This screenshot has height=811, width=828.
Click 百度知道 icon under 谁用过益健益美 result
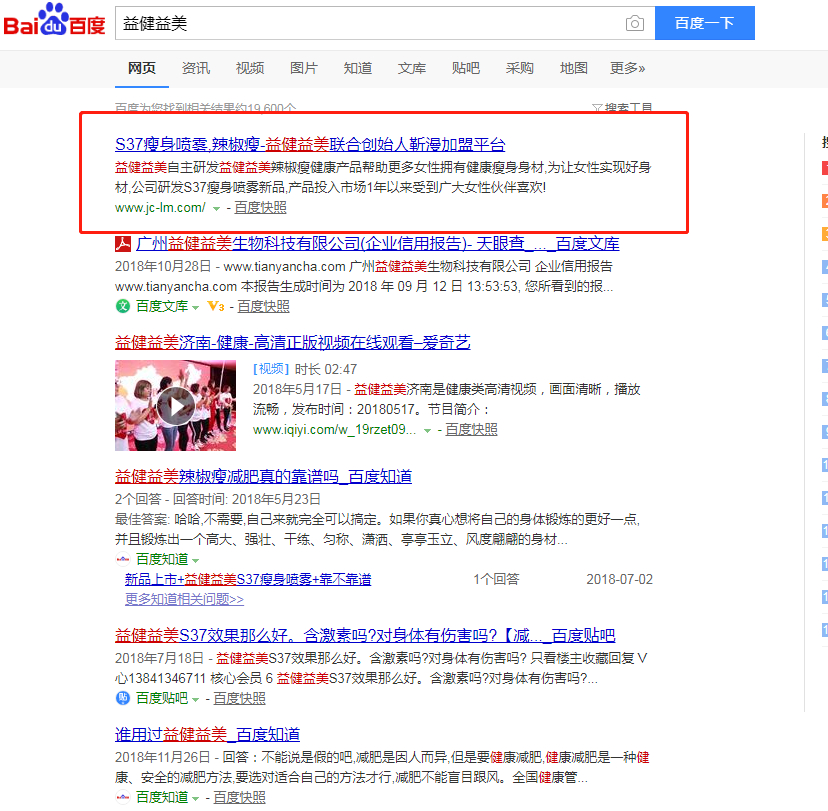(123, 797)
